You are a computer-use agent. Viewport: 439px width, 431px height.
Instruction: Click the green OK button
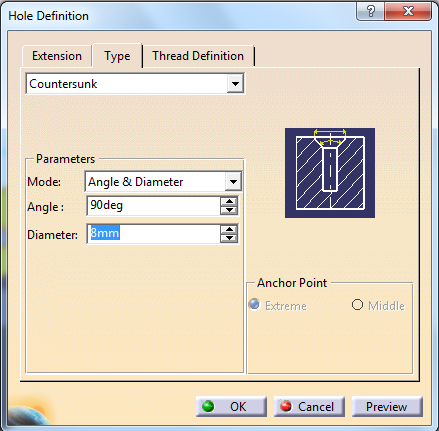[231, 406]
